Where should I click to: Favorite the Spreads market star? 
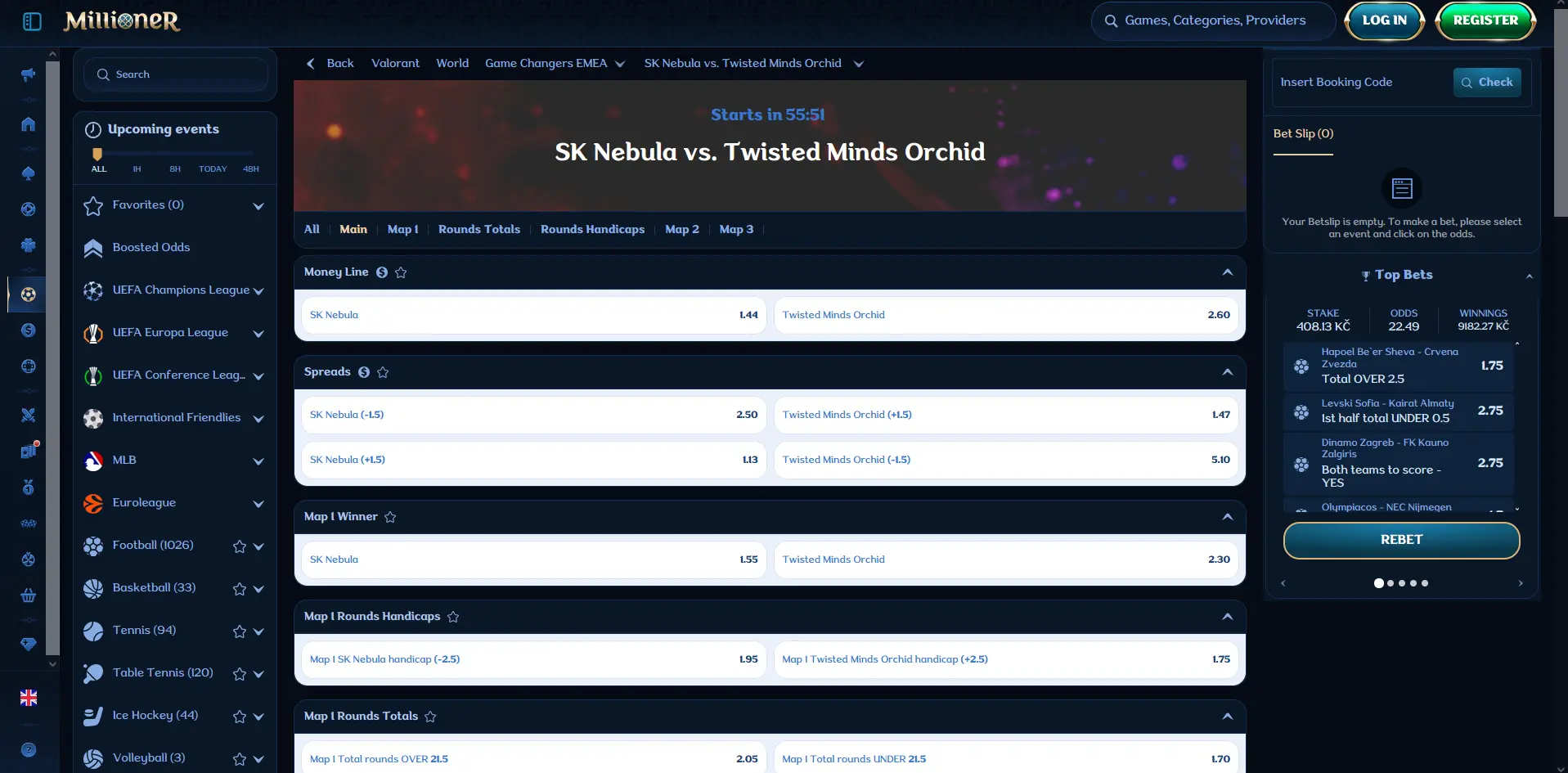coord(383,372)
